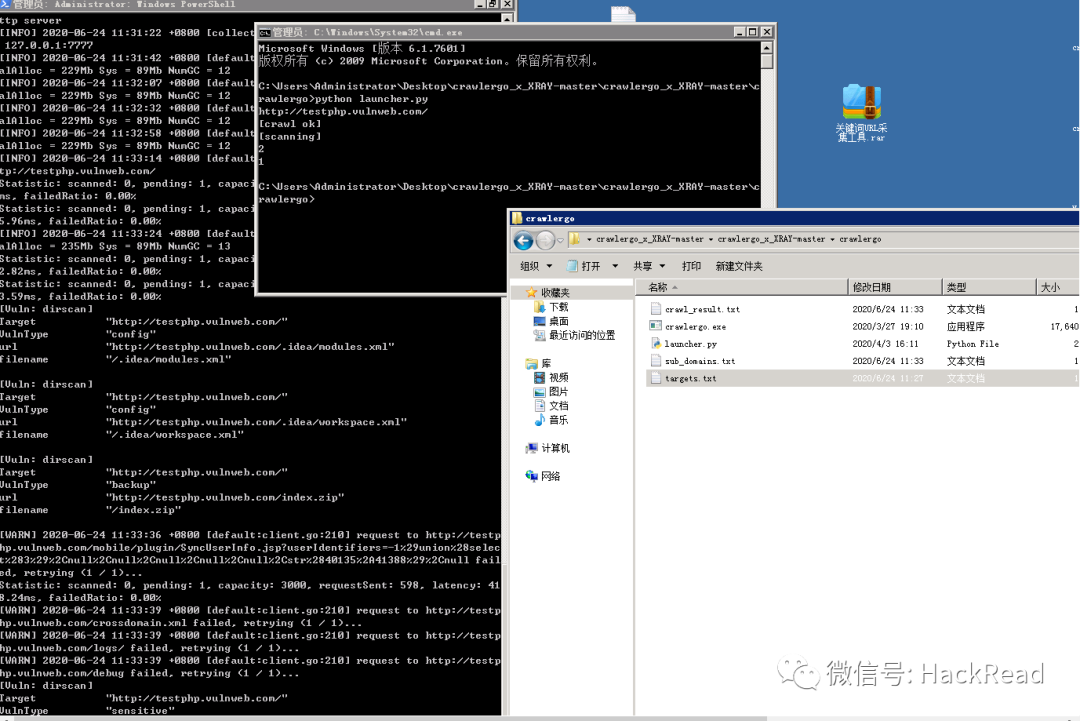Select crawl_result.txt file

pos(702,310)
